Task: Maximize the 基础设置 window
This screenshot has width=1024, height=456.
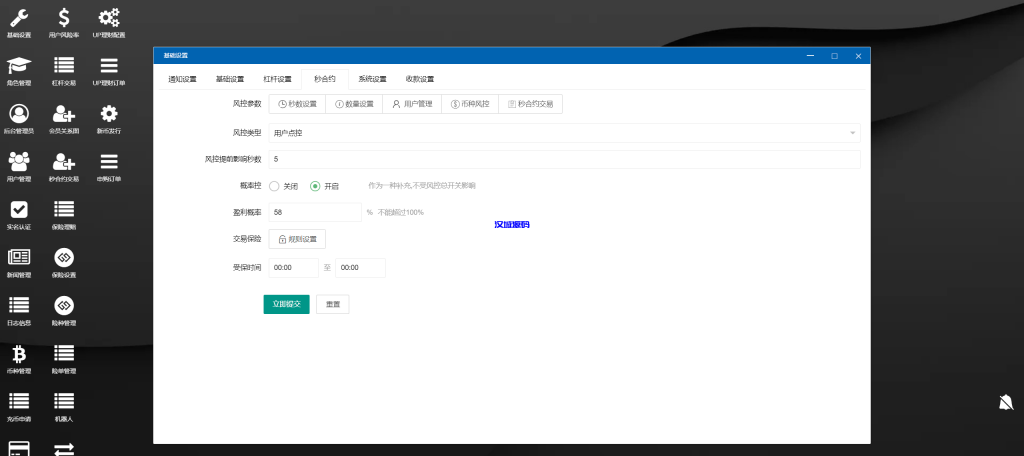Action: click(x=835, y=56)
